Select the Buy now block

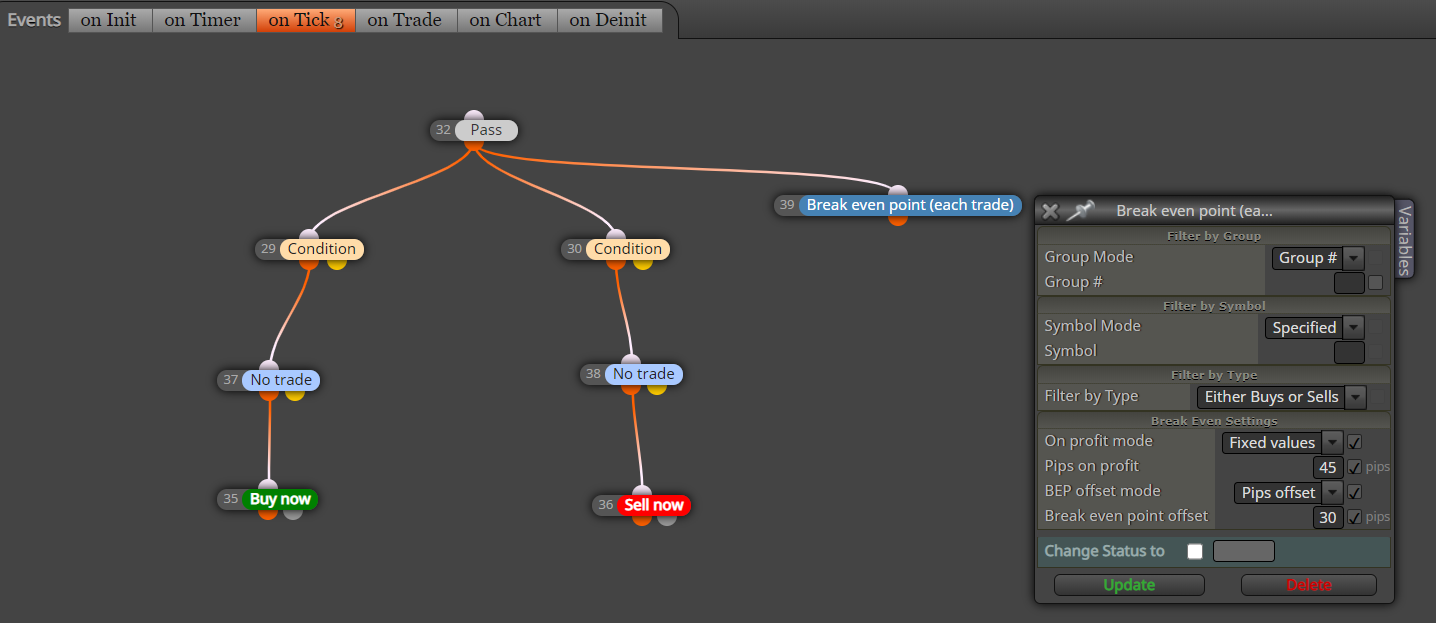pos(280,499)
